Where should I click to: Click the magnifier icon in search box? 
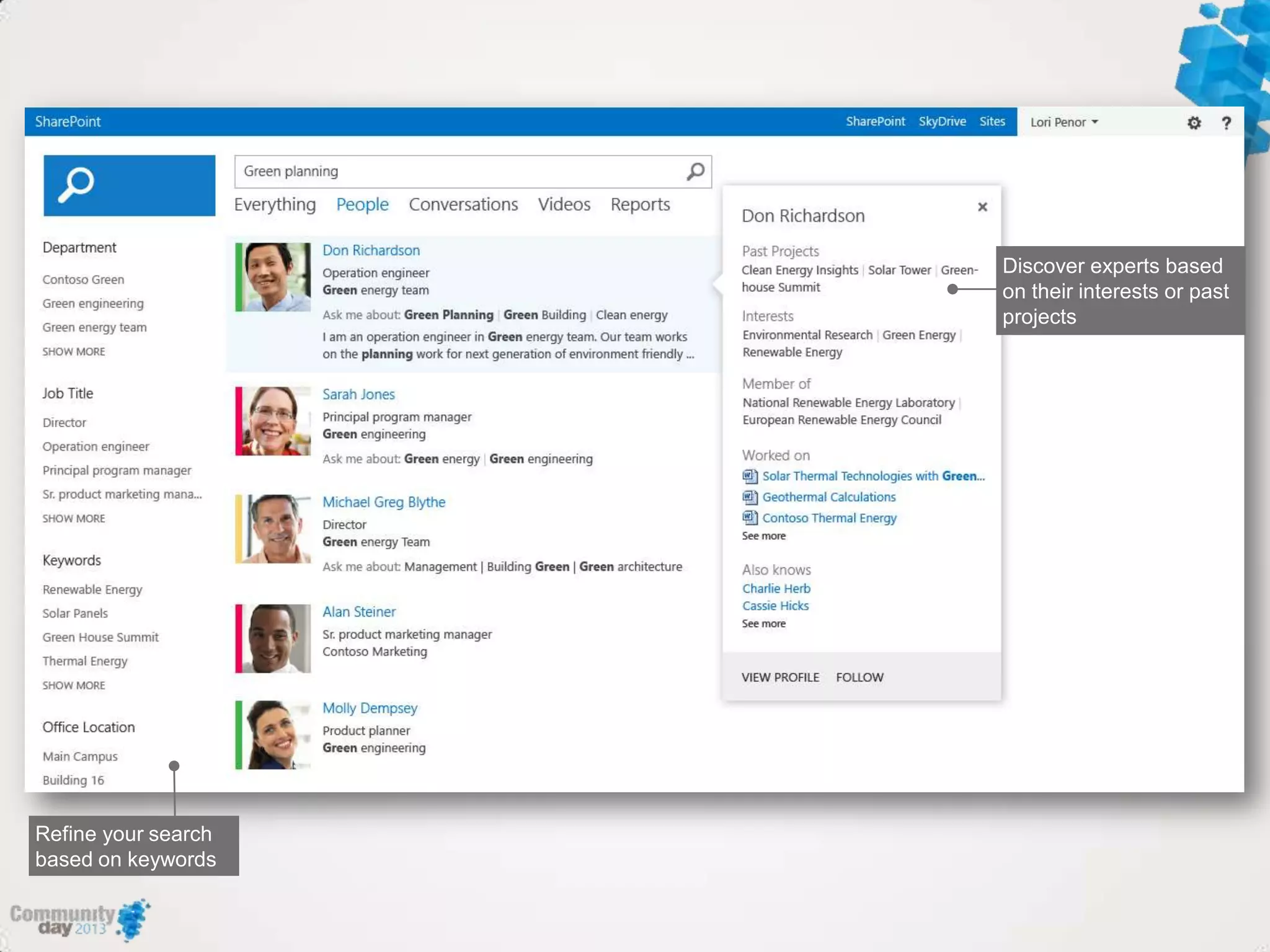(695, 172)
